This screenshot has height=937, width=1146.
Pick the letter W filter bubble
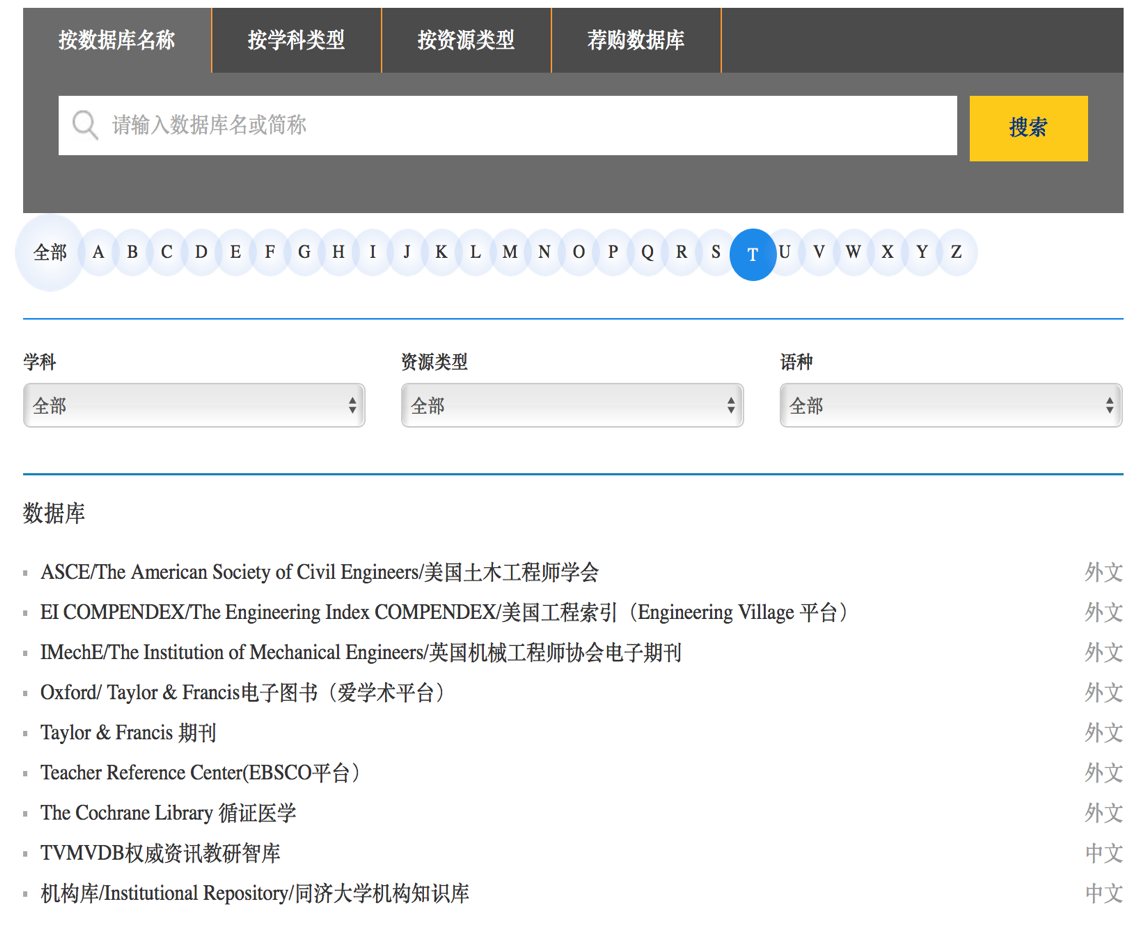click(x=853, y=252)
